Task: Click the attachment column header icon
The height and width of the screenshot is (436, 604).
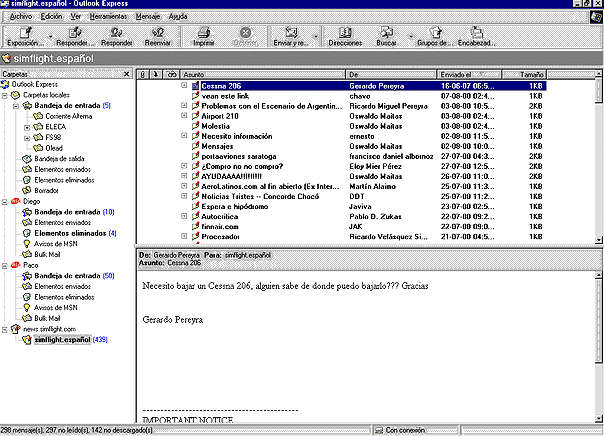Action: [143, 74]
